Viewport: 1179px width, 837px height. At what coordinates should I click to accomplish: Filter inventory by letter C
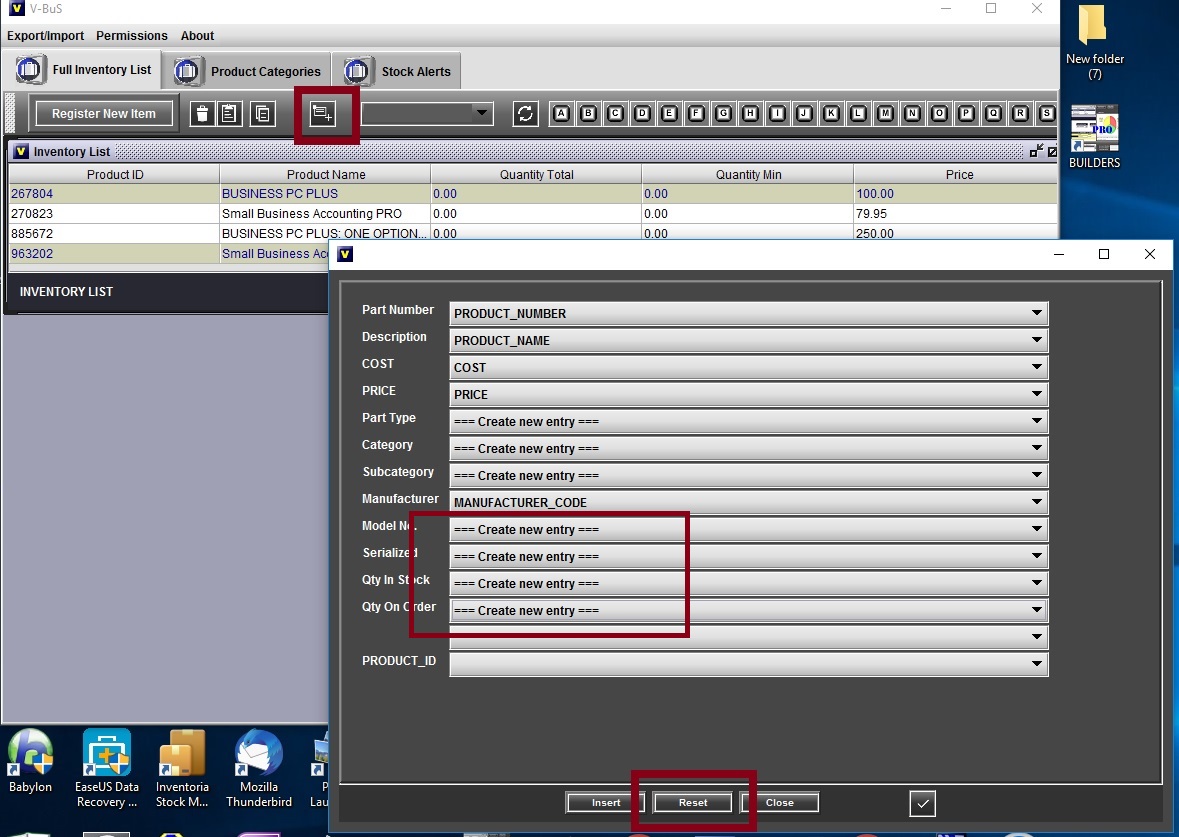point(616,114)
